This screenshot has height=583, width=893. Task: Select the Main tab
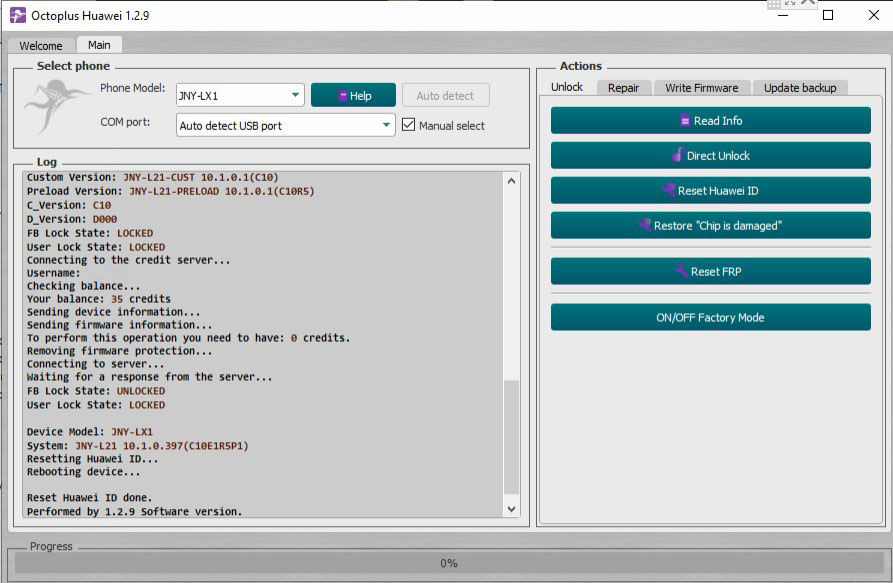[99, 45]
